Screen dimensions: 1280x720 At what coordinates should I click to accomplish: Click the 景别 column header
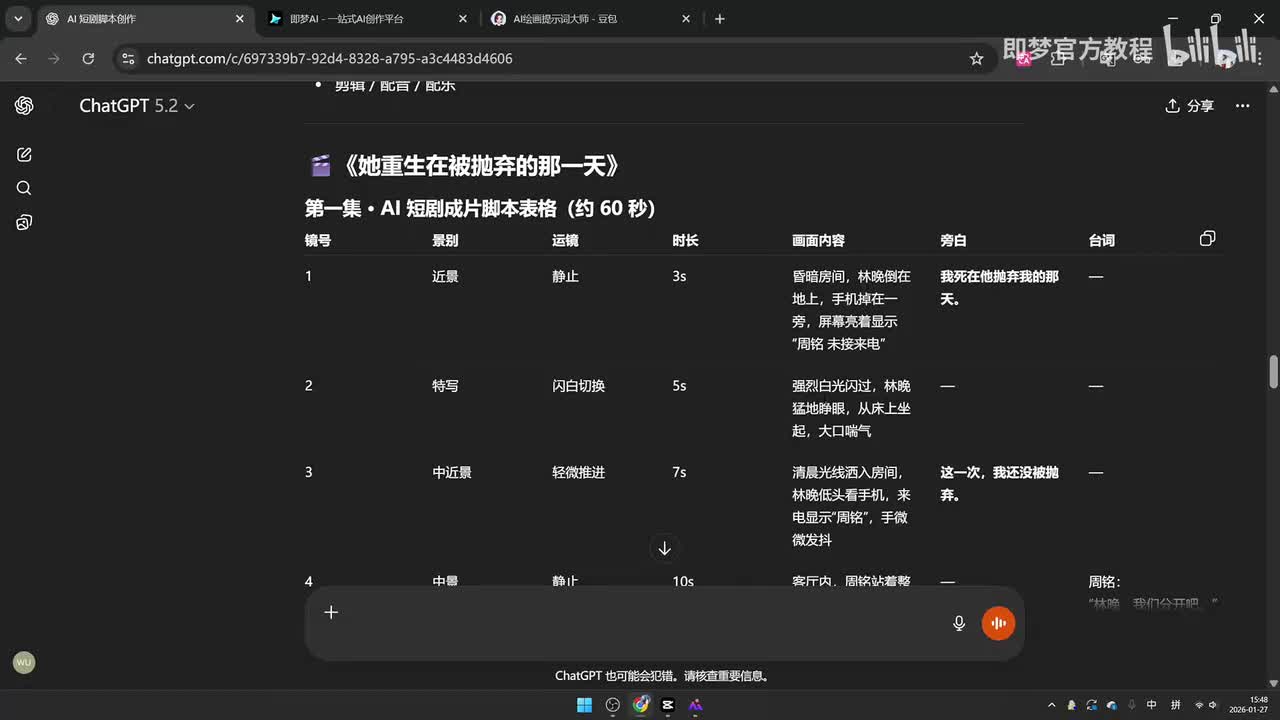445,241
